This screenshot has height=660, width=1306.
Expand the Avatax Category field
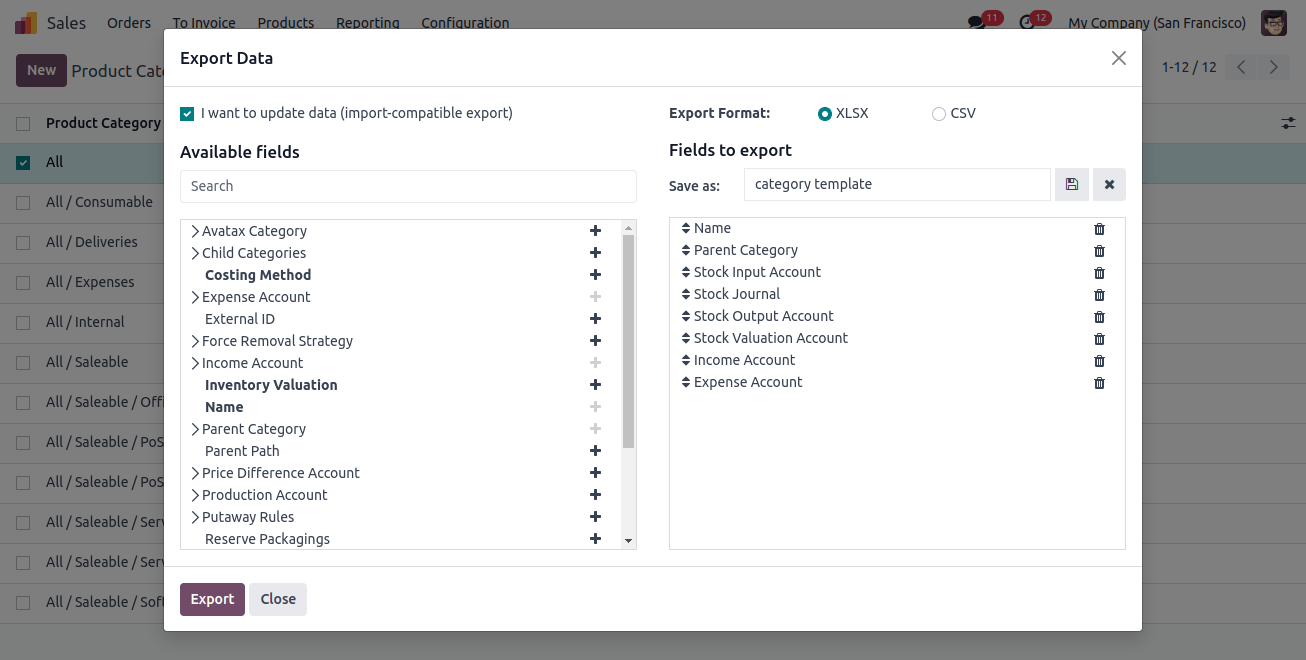[194, 231]
